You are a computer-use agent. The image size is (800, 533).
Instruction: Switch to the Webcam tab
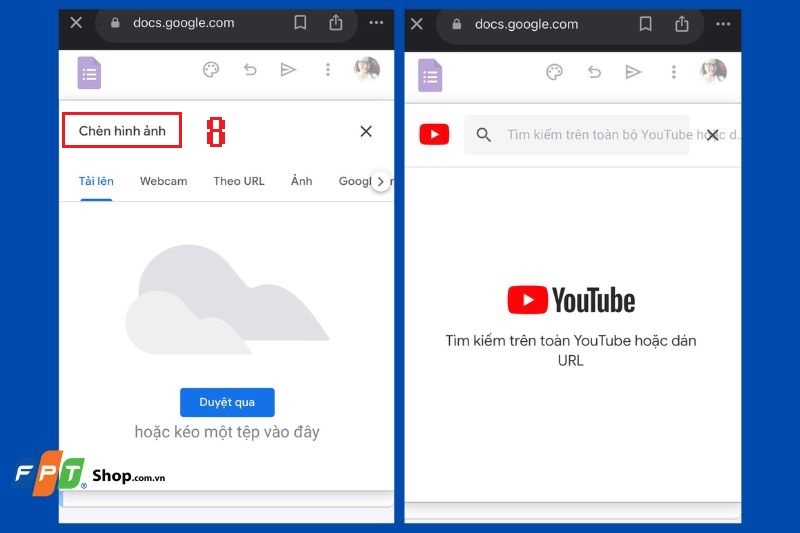[163, 181]
